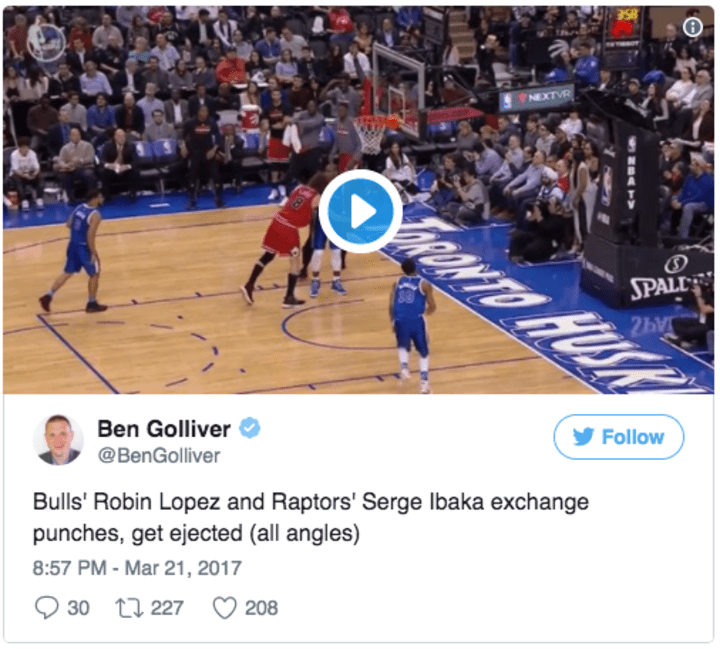Open Ben Golliver's profile avatar
The image size is (720, 649).
click(x=58, y=440)
